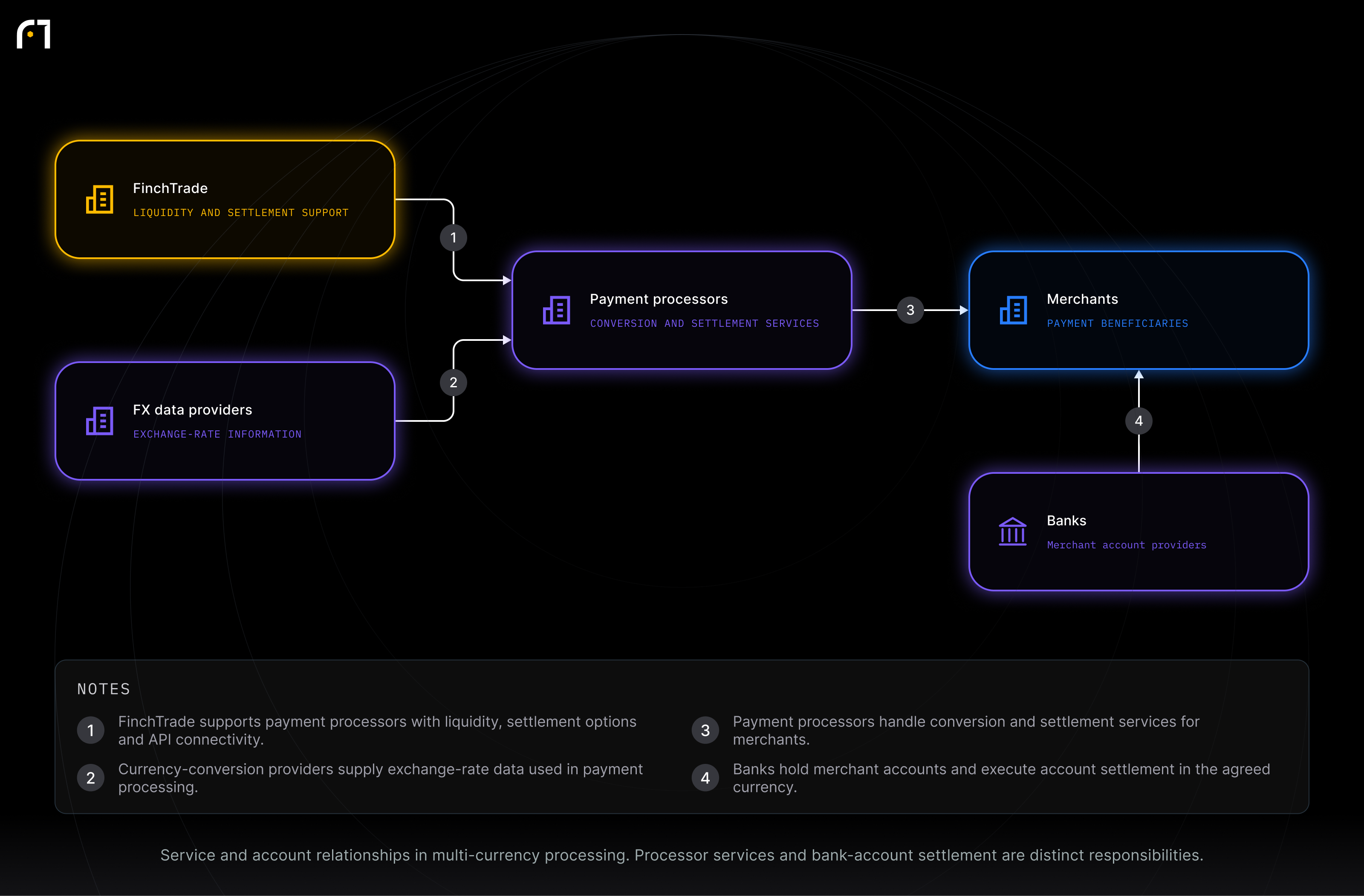The image size is (1364, 896).
Task: Click caption 'Service and account relationships in multi-currency processing'
Action: (x=682, y=856)
